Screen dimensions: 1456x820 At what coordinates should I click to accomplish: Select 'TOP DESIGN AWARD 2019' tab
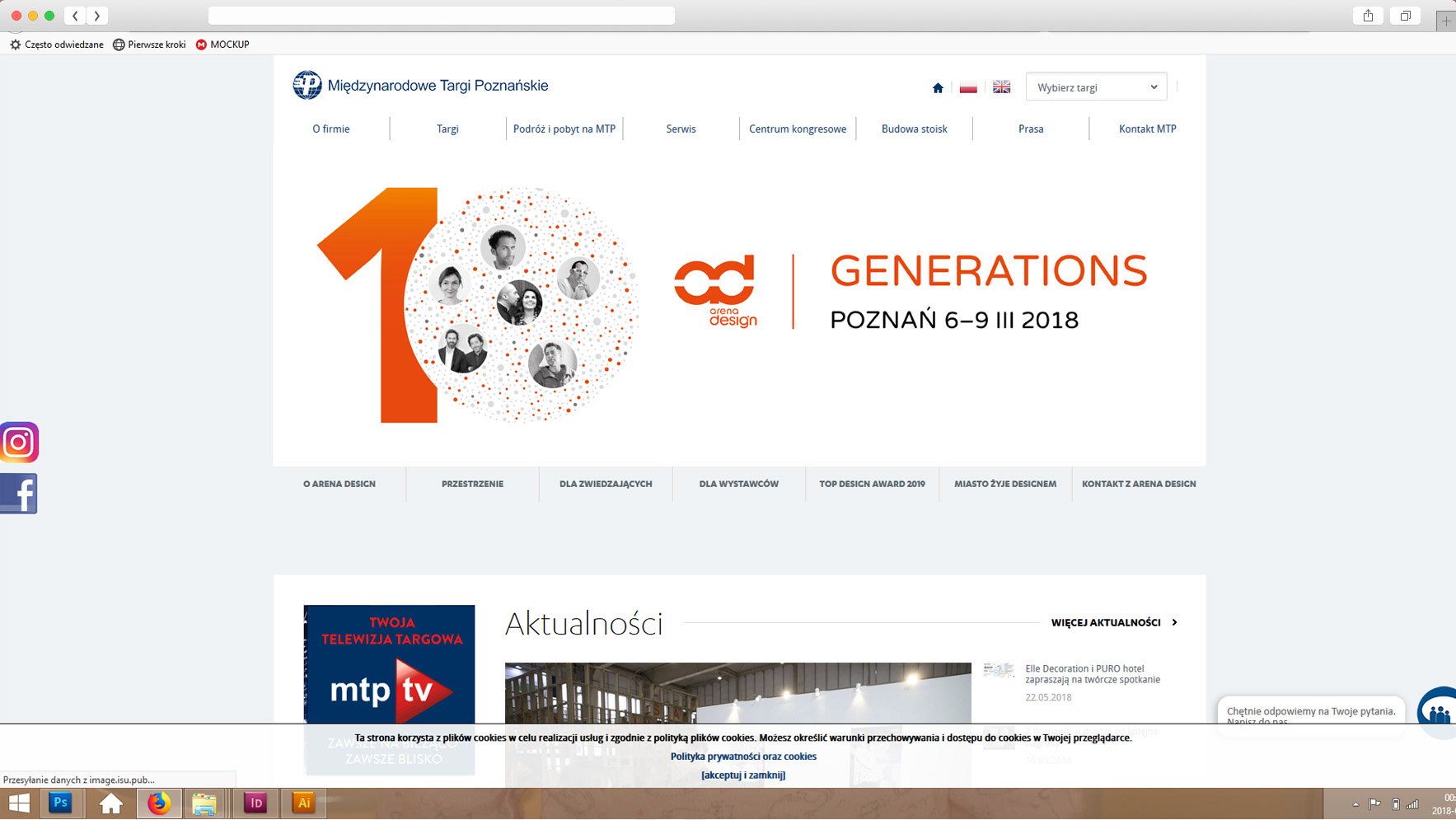click(x=872, y=484)
